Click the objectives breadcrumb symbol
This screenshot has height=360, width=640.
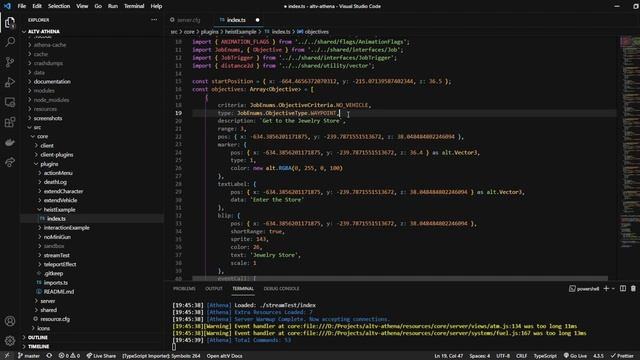tap(313, 32)
